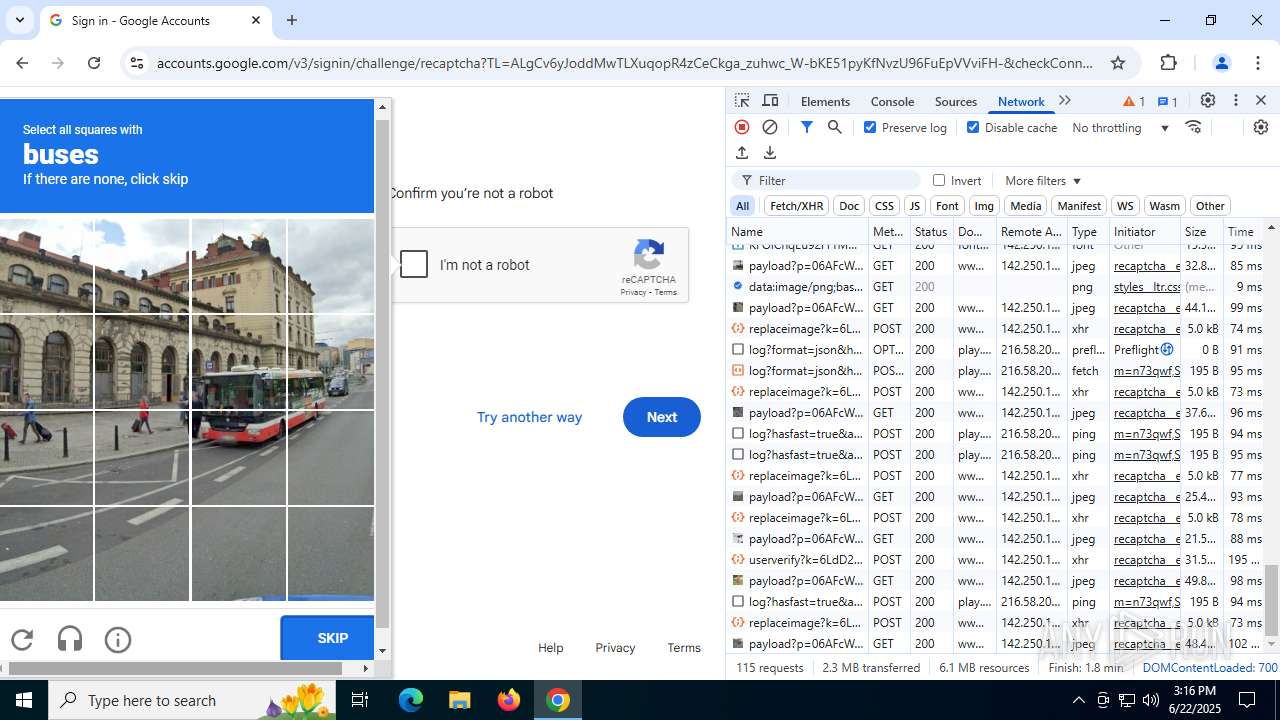Toggle Fetch/XHR request type filter
This screenshot has height=720, width=1280.
[x=796, y=206]
